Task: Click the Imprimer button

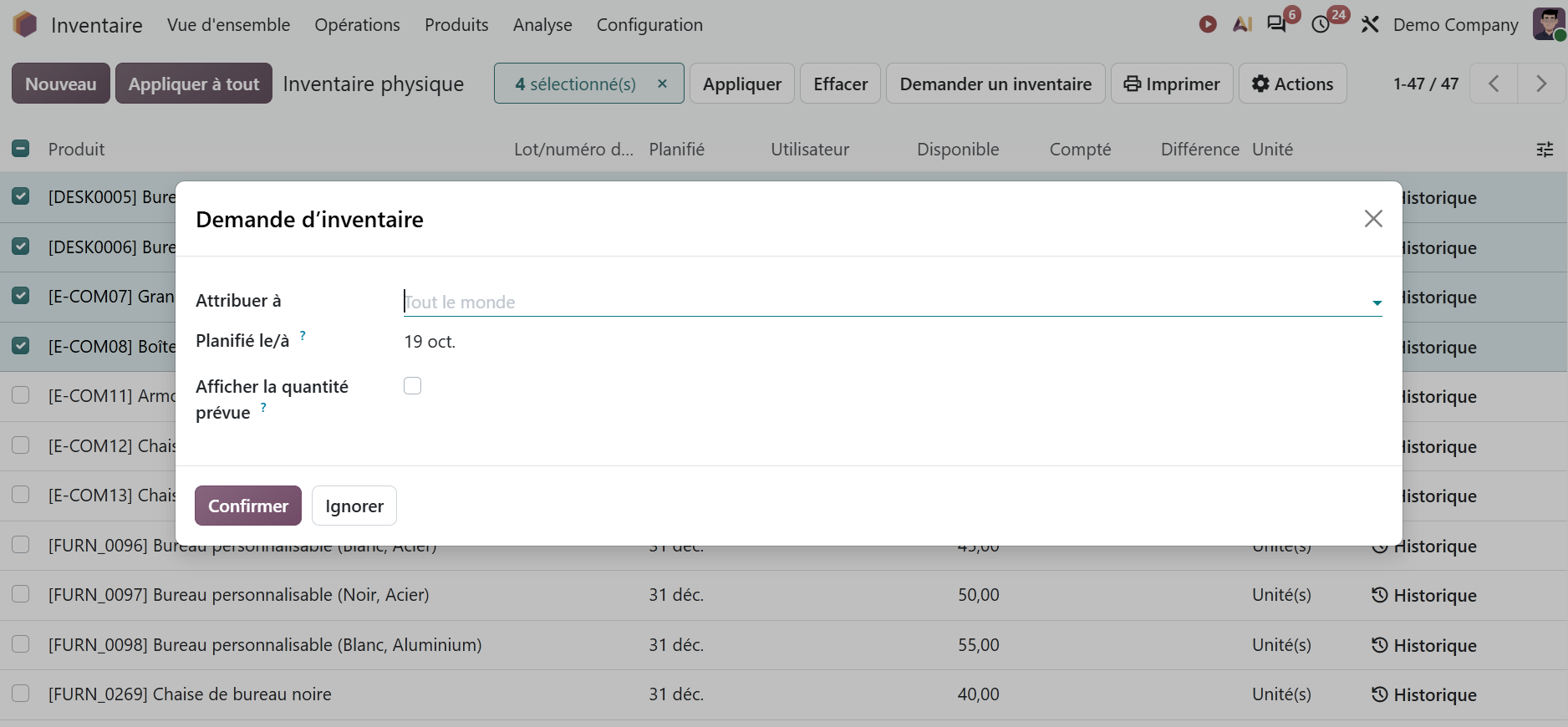Action: [x=1172, y=84]
